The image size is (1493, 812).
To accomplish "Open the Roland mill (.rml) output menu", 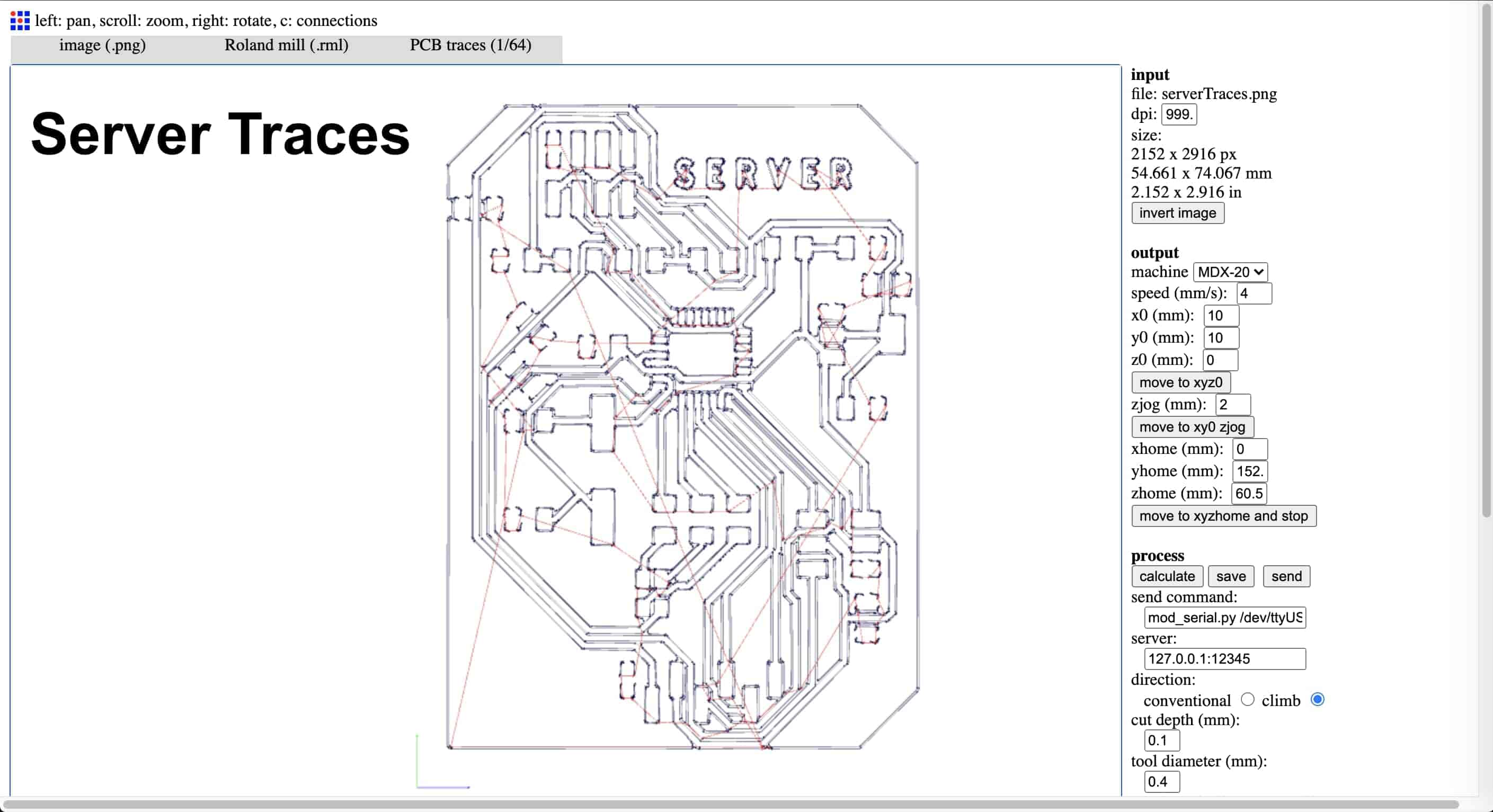I will point(286,45).
